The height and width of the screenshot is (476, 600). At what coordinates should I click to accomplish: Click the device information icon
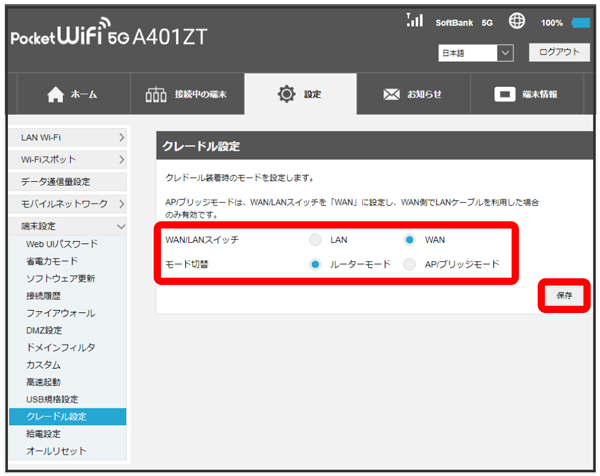[506, 94]
